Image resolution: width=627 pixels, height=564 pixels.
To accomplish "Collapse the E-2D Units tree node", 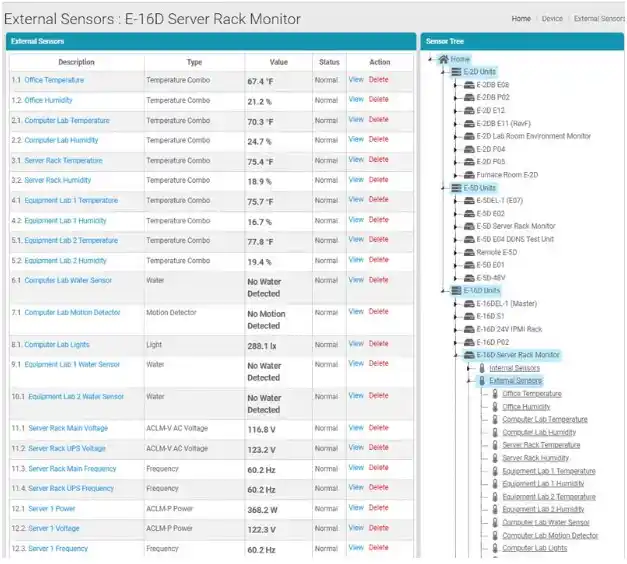I will (444, 72).
